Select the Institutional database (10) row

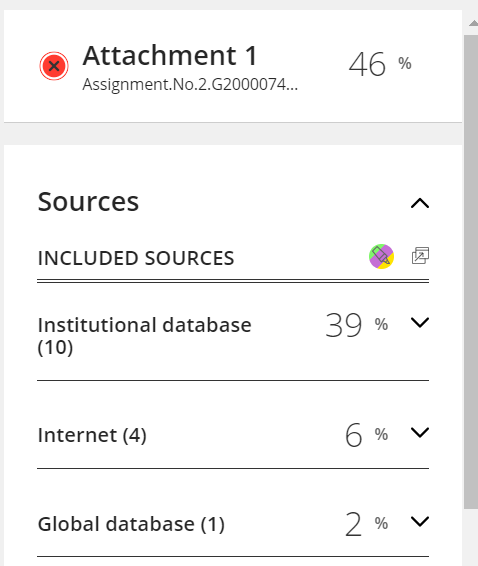[233, 336]
